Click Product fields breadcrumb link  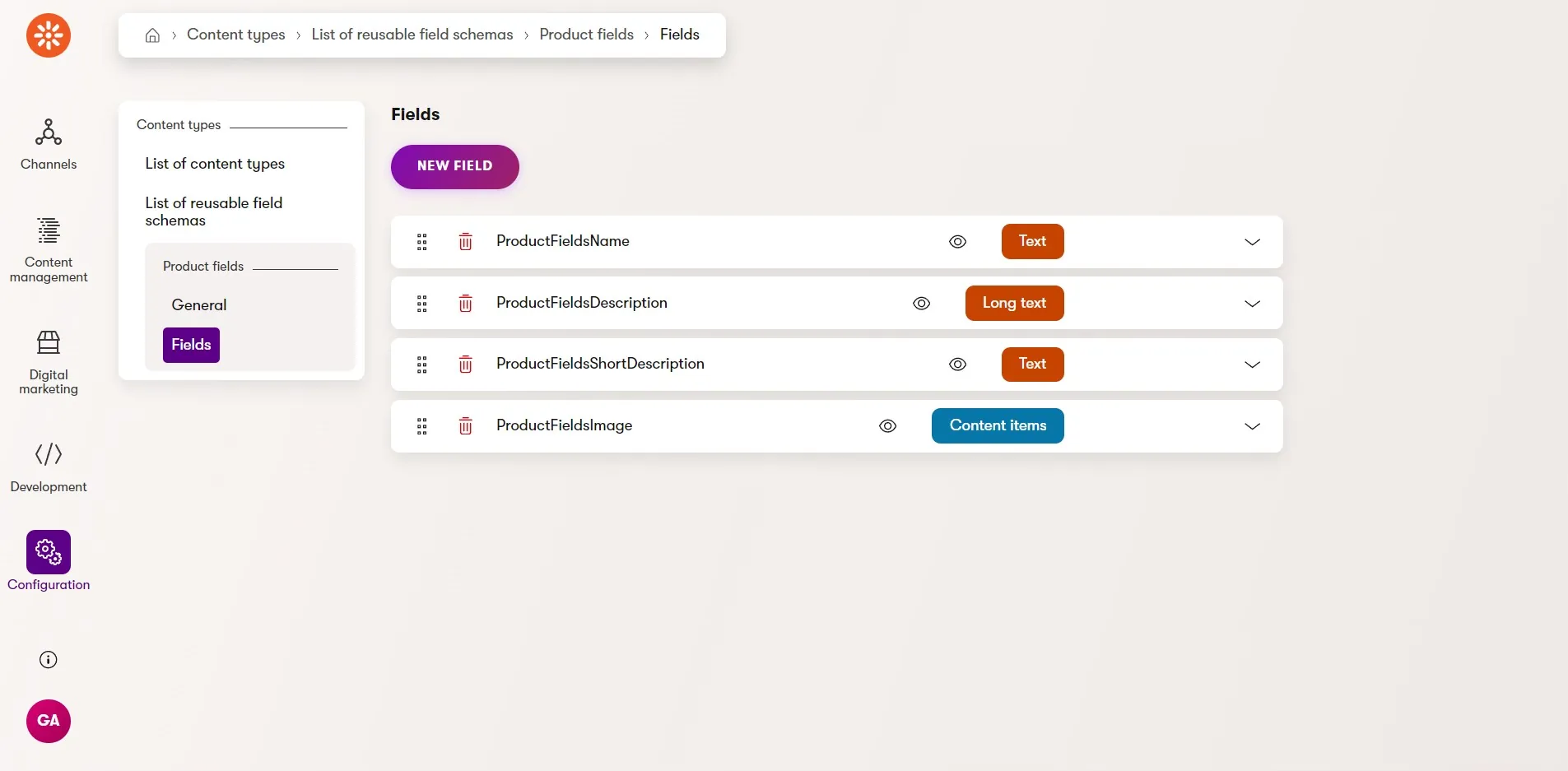[x=586, y=35]
